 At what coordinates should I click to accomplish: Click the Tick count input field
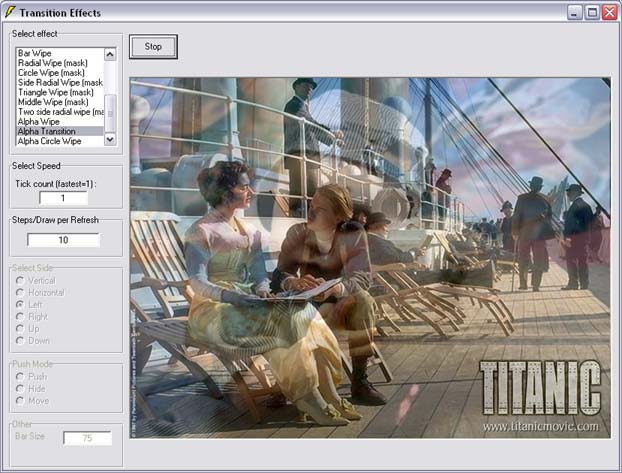click(63, 197)
